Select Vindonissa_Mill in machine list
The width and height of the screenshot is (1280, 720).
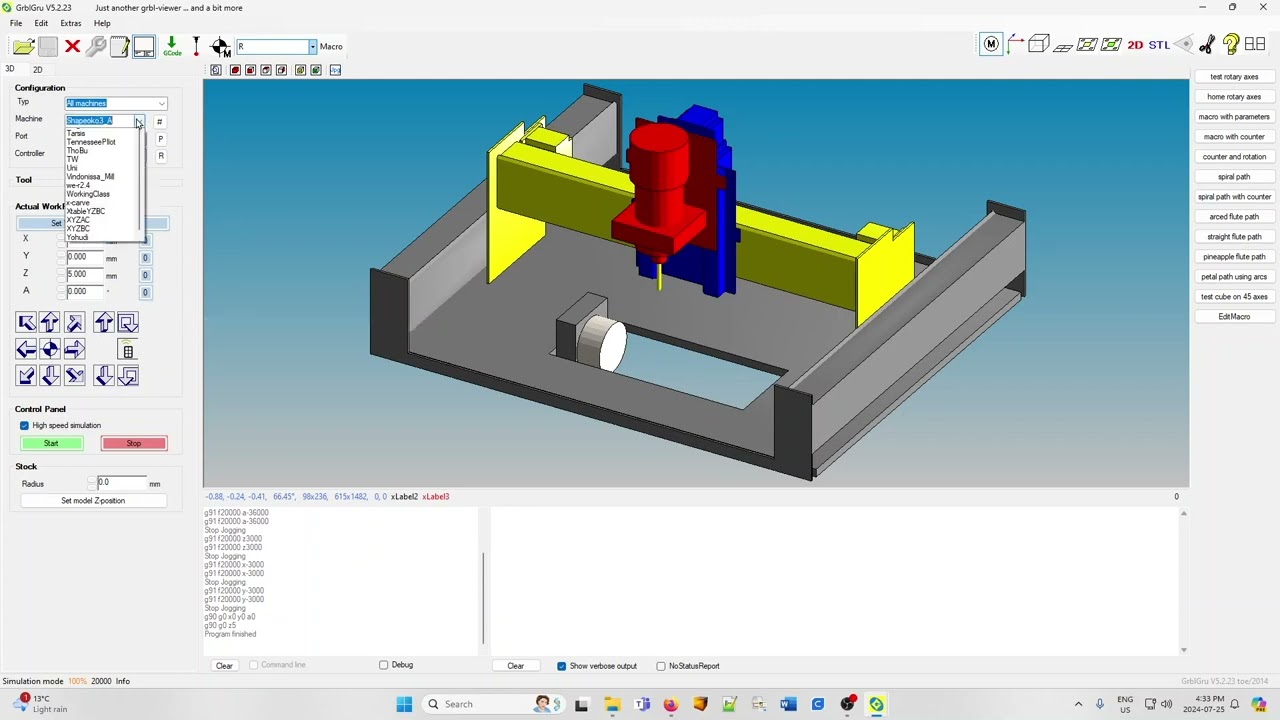(x=90, y=177)
